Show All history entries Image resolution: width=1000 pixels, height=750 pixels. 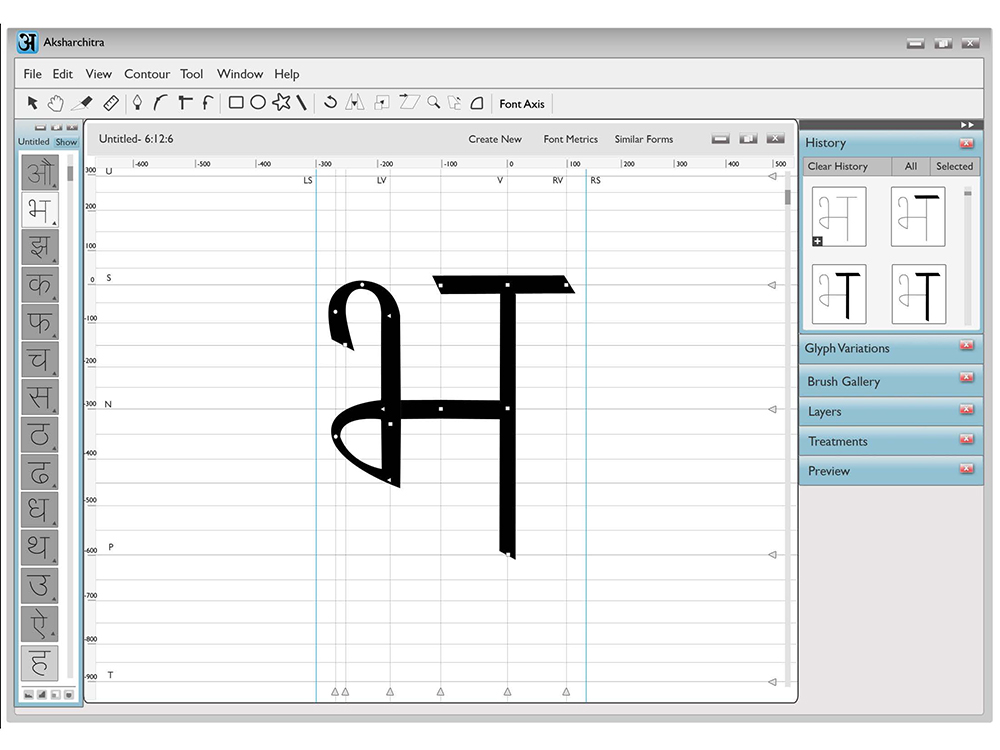point(911,166)
